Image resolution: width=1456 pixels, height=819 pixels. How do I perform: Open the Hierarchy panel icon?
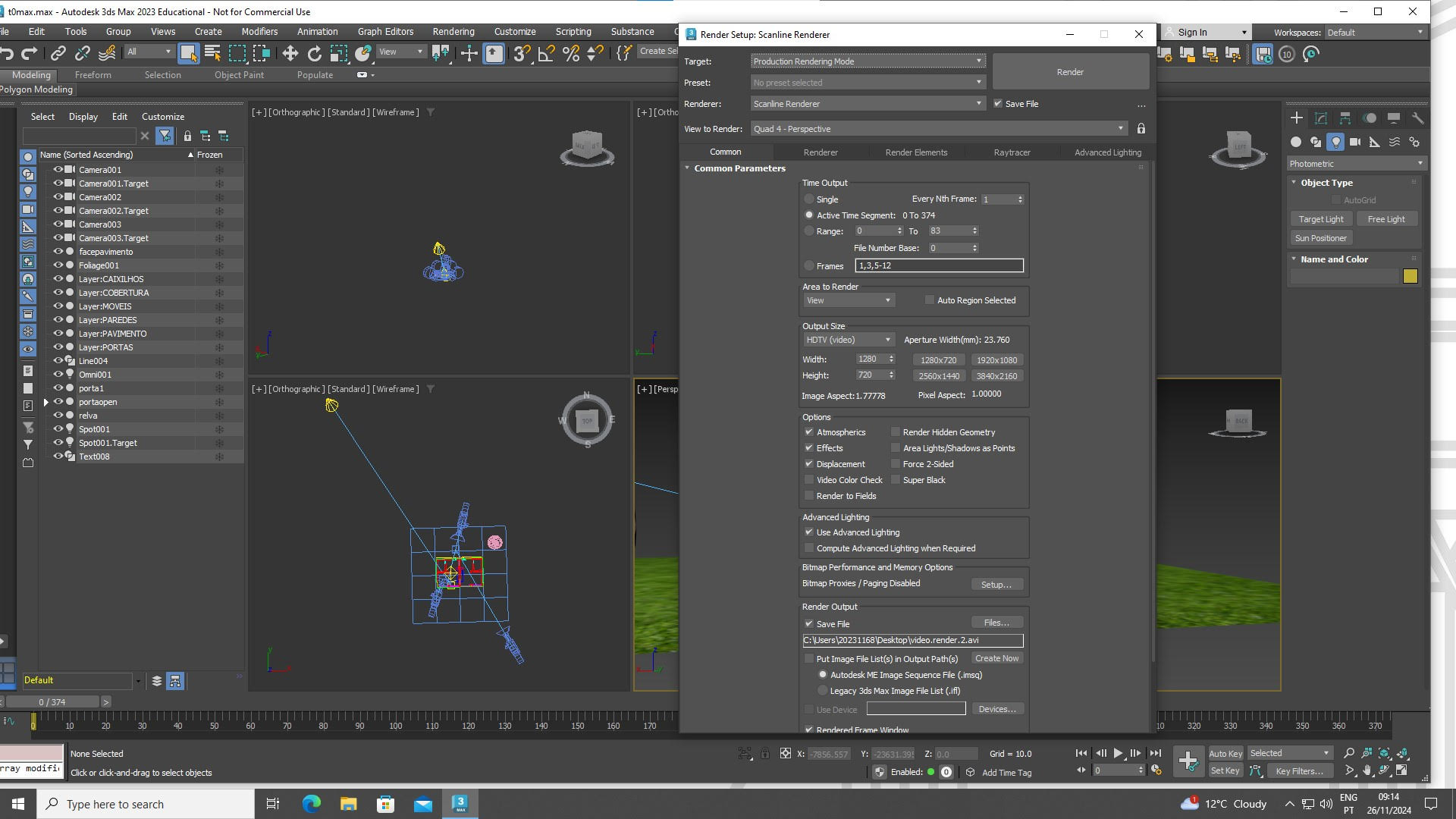(1345, 118)
